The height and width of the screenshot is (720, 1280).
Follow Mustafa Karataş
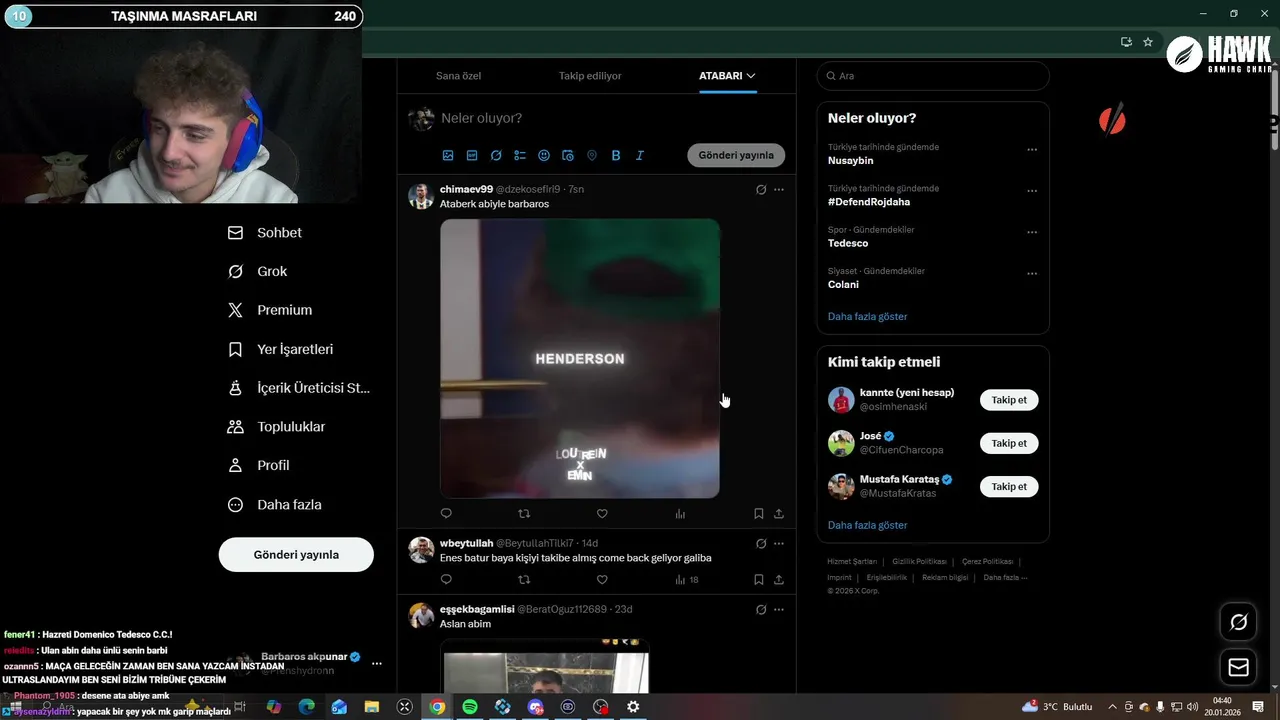click(x=1009, y=487)
